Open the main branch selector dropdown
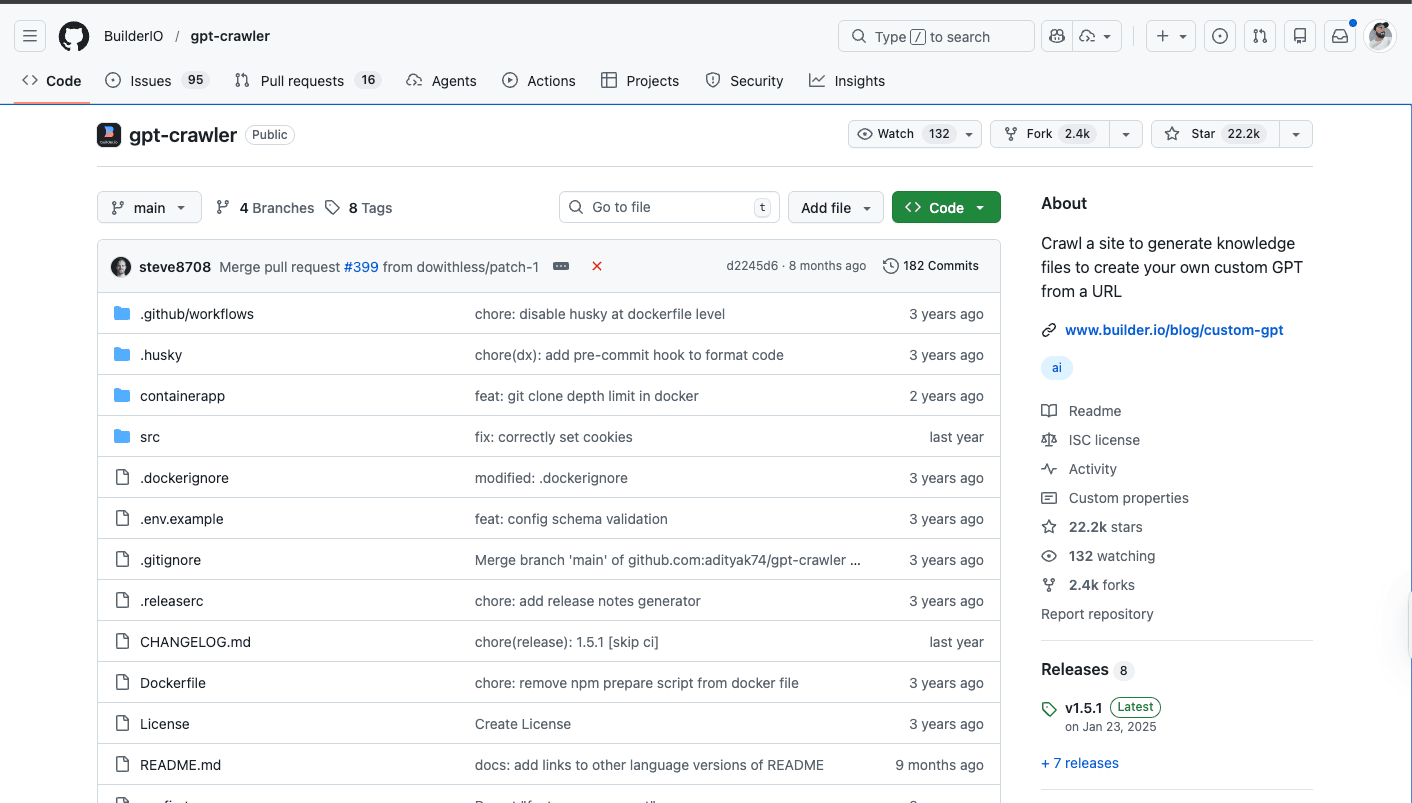 (149, 208)
